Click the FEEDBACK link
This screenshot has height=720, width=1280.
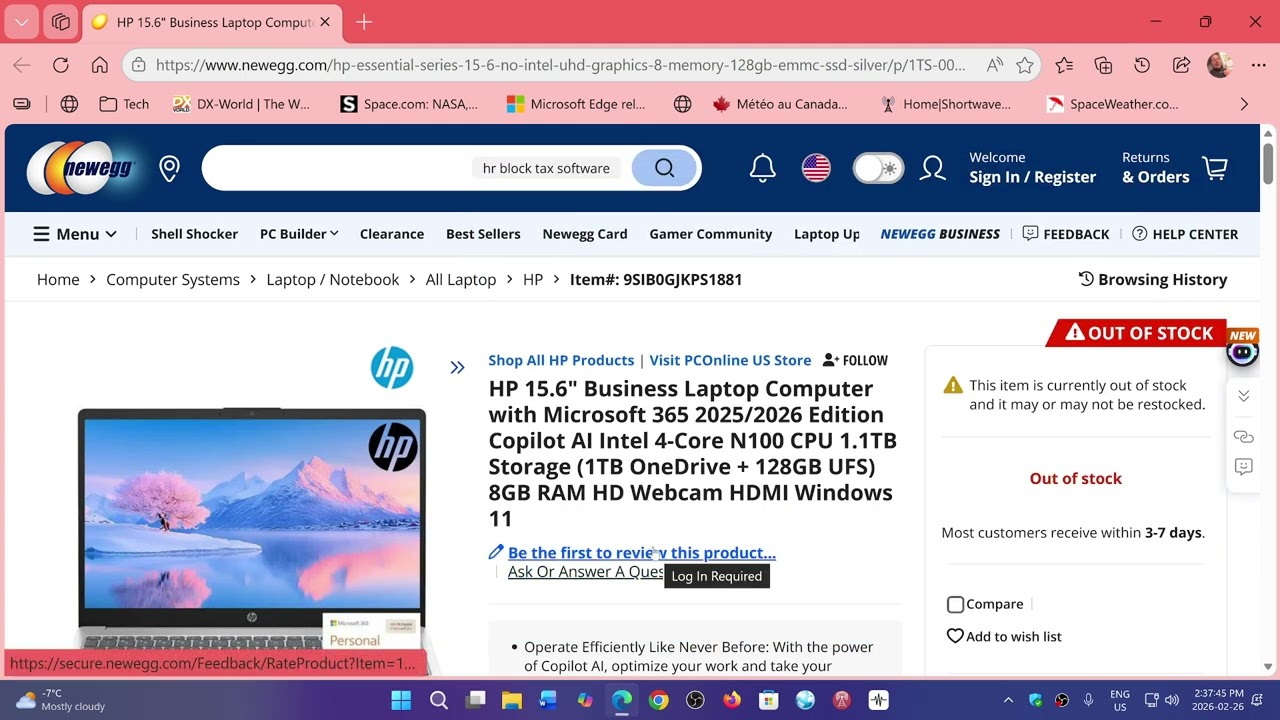(x=1066, y=234)
